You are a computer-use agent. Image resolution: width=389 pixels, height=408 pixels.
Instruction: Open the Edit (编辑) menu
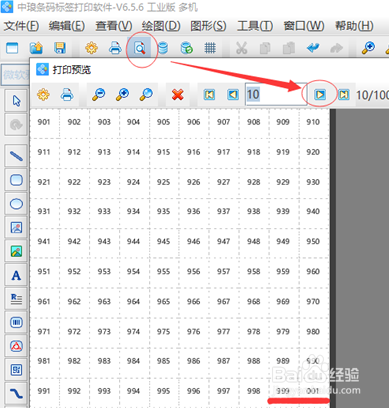pyautogui.click(x=66, y=26)
